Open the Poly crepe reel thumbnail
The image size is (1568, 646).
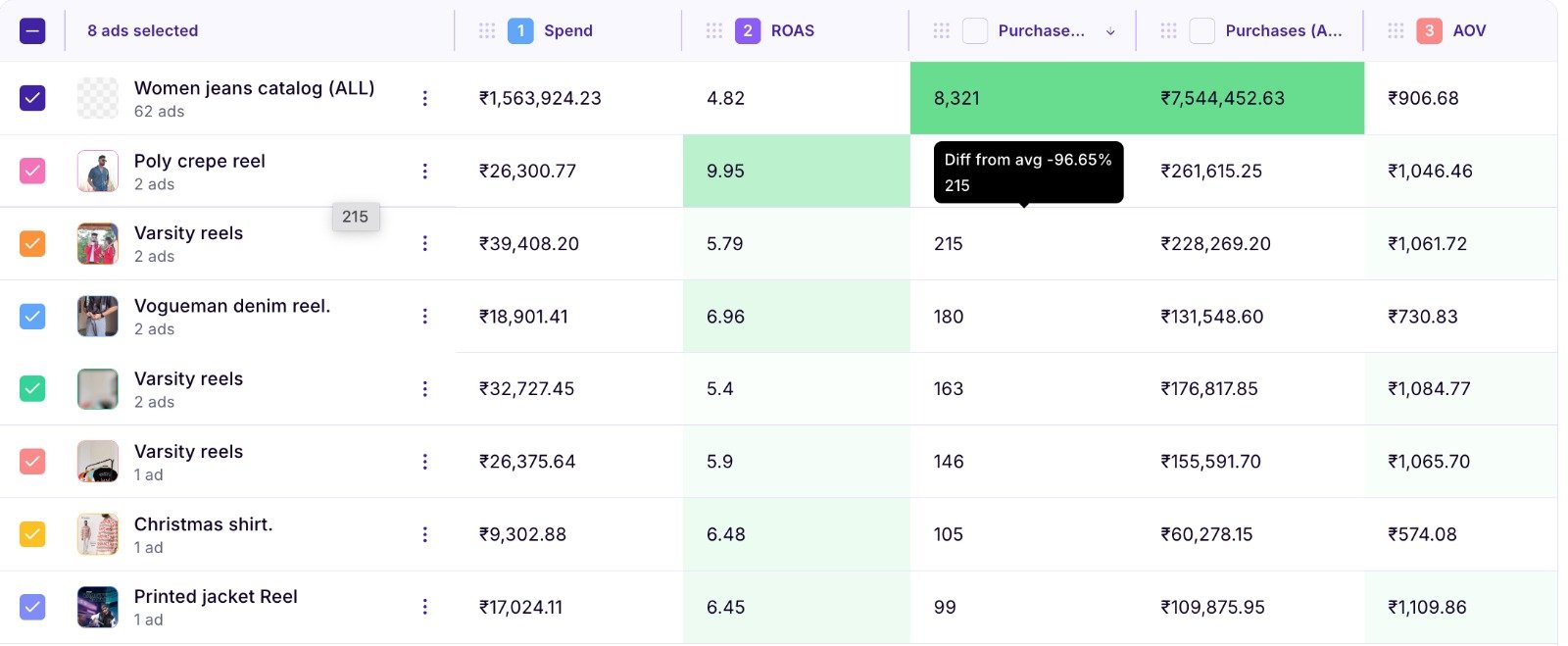click(x=98, y=172)
